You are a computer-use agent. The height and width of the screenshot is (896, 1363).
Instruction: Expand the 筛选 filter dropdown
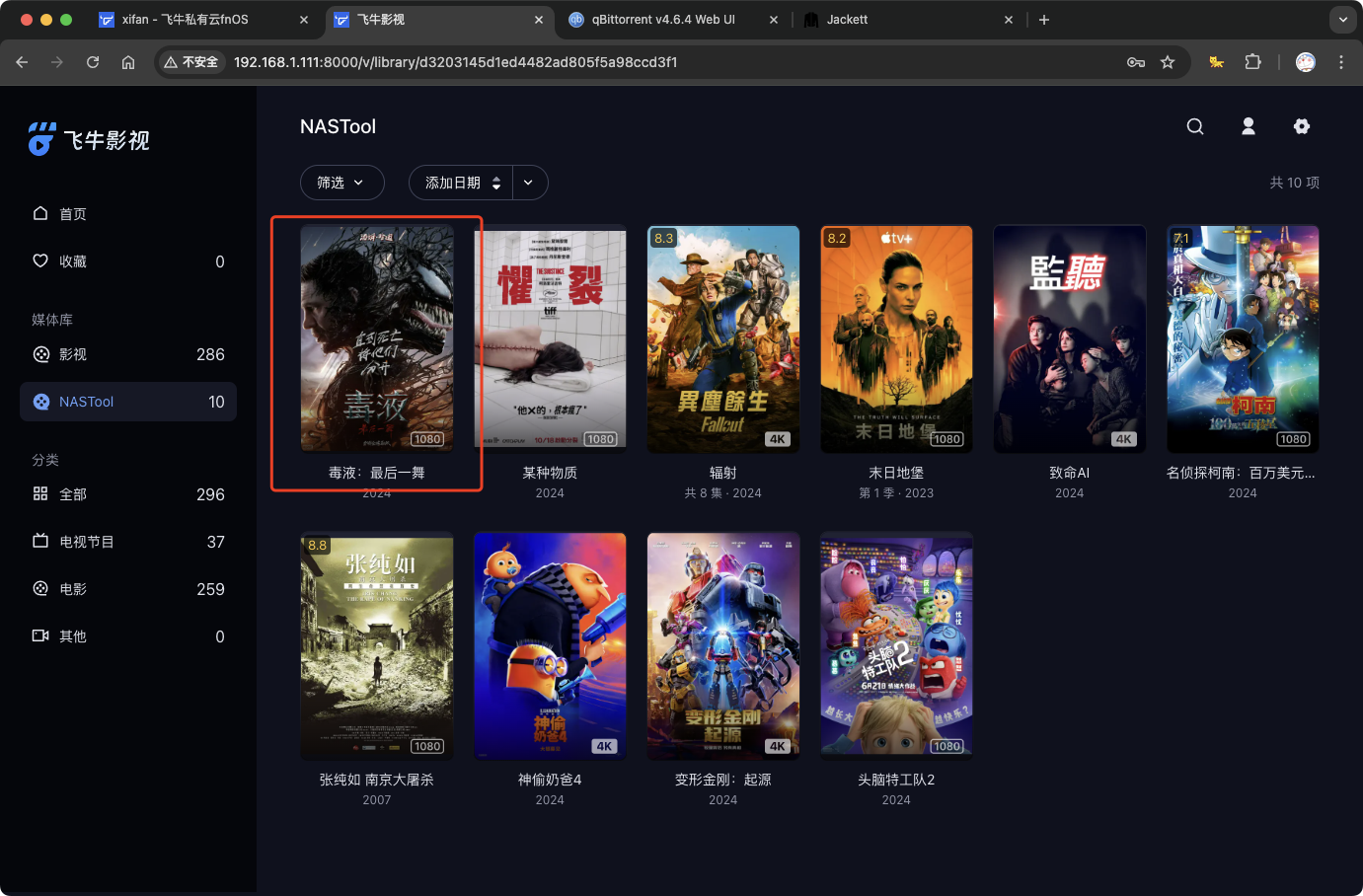coord(341,183)
